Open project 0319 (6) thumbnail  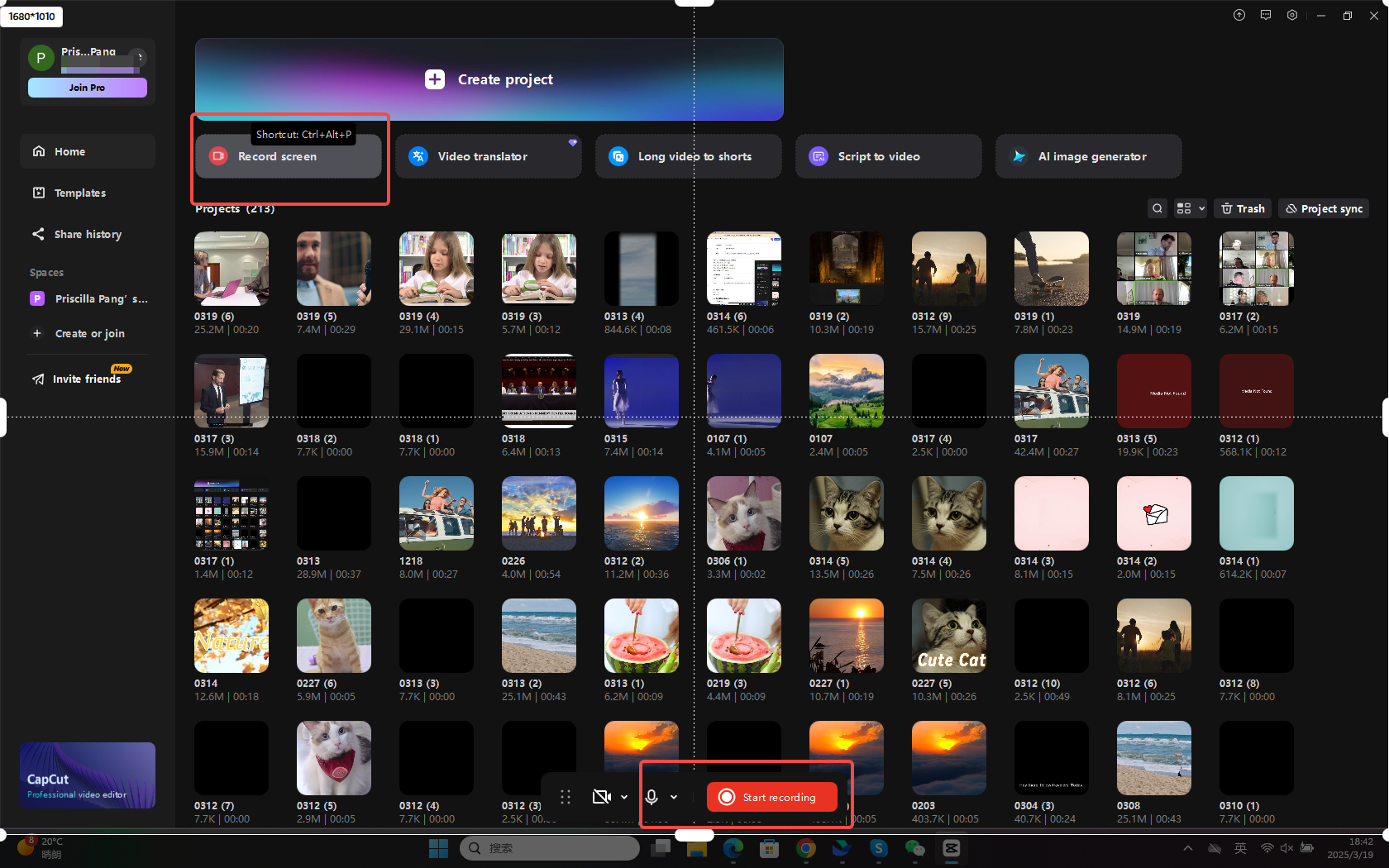[231, 269]
